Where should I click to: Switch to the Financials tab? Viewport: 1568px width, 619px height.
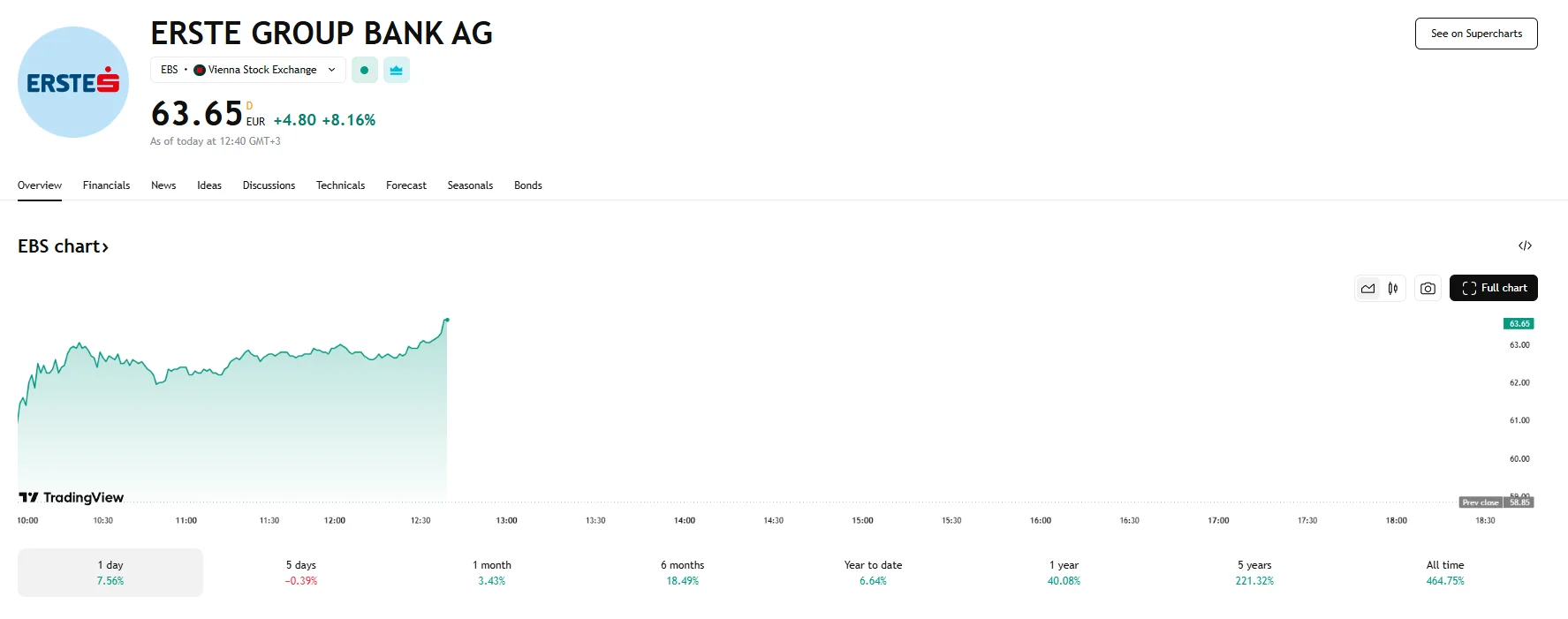[x=106, y=185]
